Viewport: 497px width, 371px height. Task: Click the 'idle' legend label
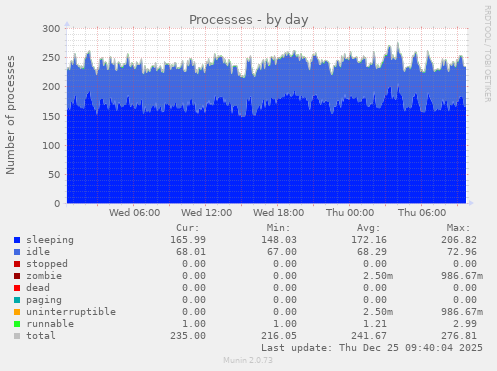click(38, 252)
